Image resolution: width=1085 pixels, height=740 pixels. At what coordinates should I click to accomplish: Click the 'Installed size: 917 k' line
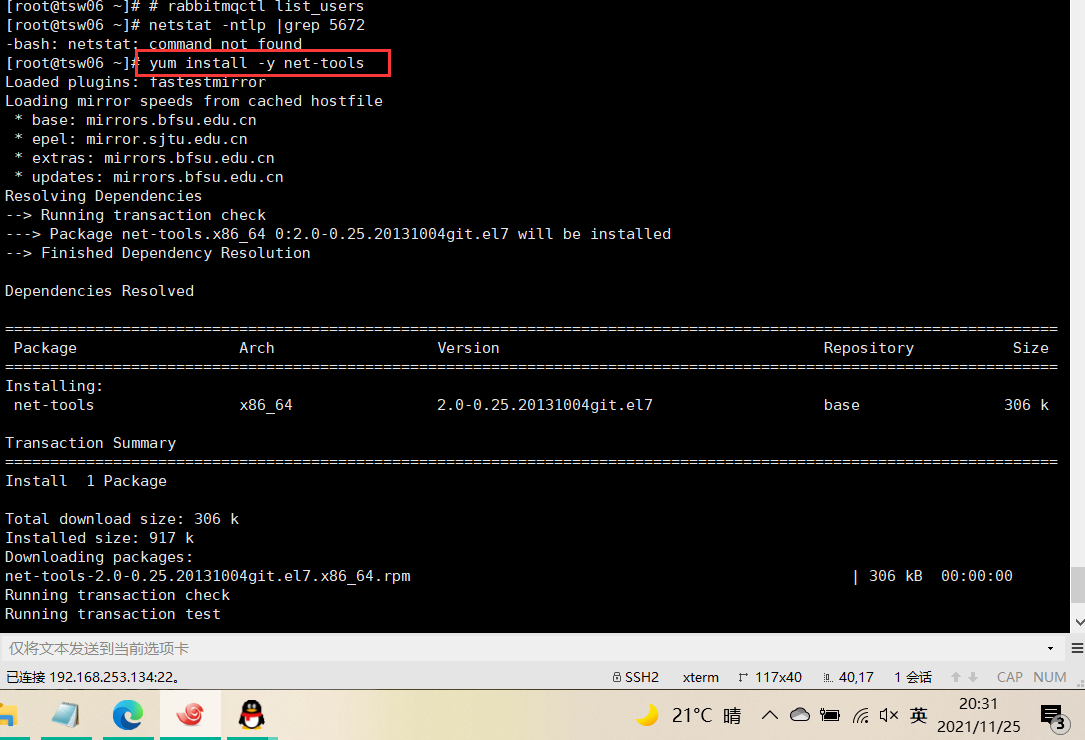(x=99, y=538)
